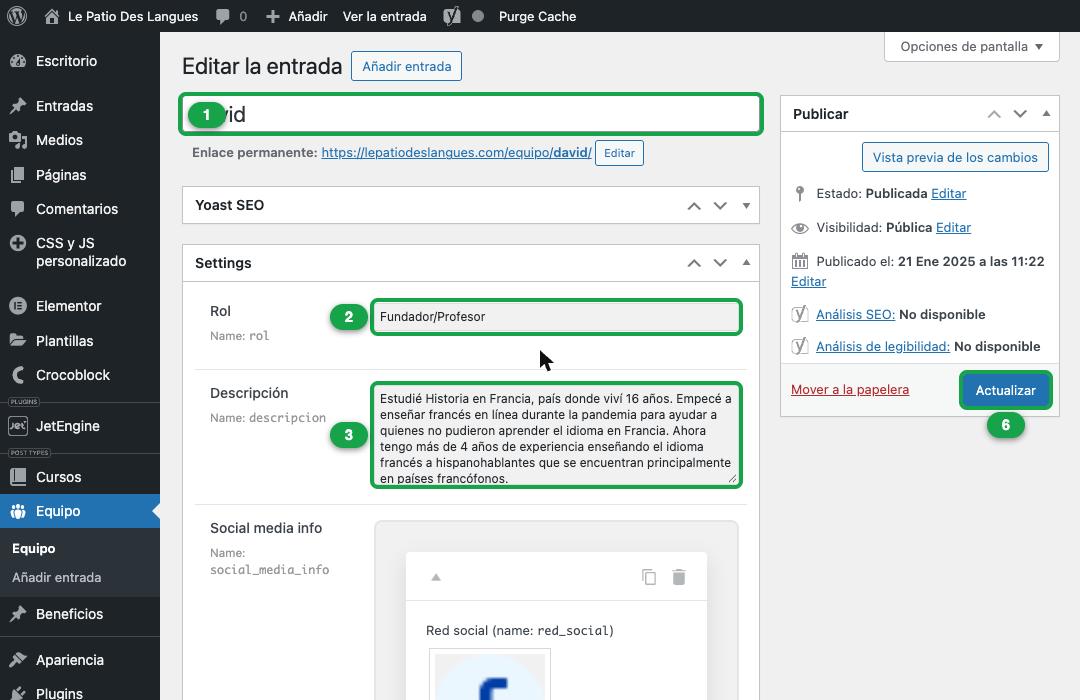Open the Añadir menu in admin bar
Screen dimensions: 1080x700
(x=297, y=16)
